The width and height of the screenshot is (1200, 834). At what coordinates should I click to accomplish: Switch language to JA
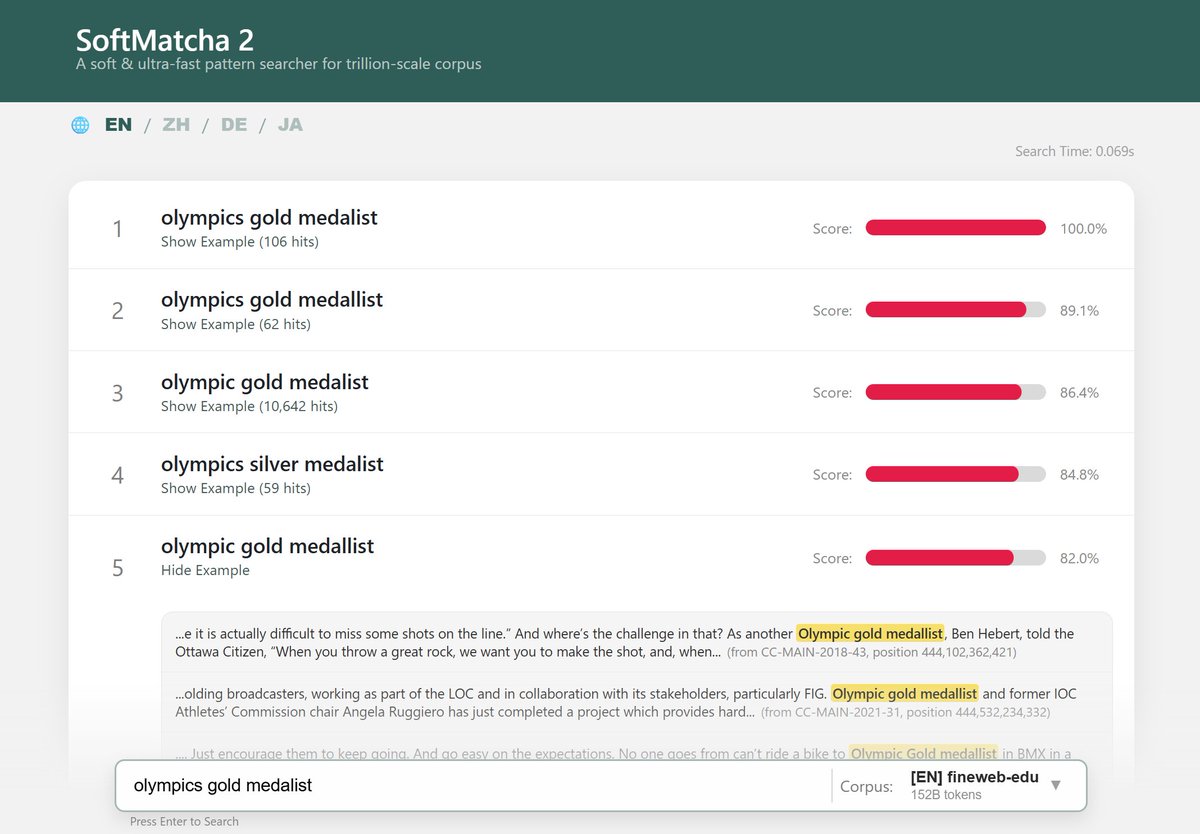[290, 125]
